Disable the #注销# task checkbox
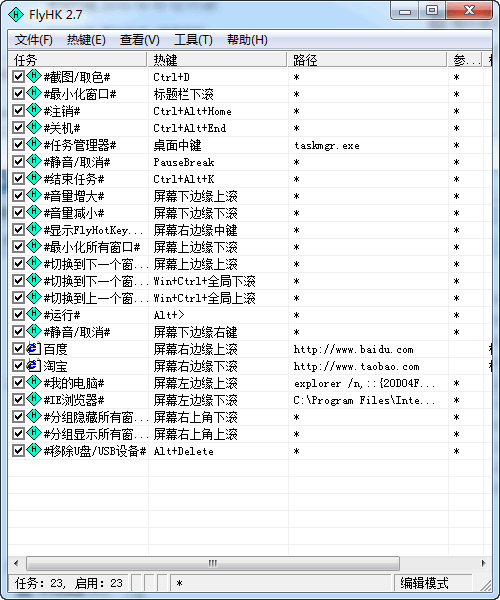Viewport: 500px width, 600px height. (18, 111)
